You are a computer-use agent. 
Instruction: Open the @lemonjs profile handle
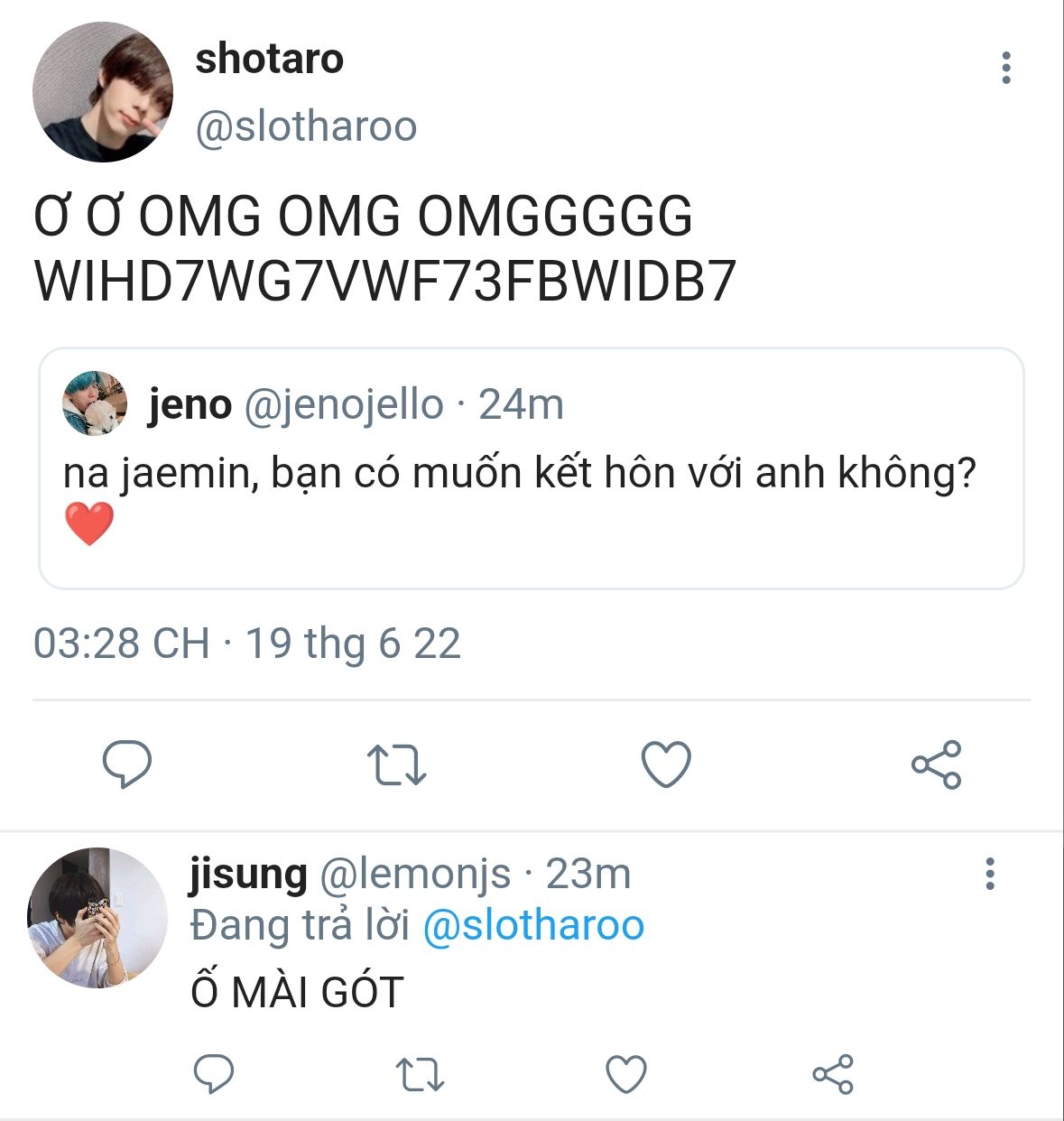click(415, 874)
